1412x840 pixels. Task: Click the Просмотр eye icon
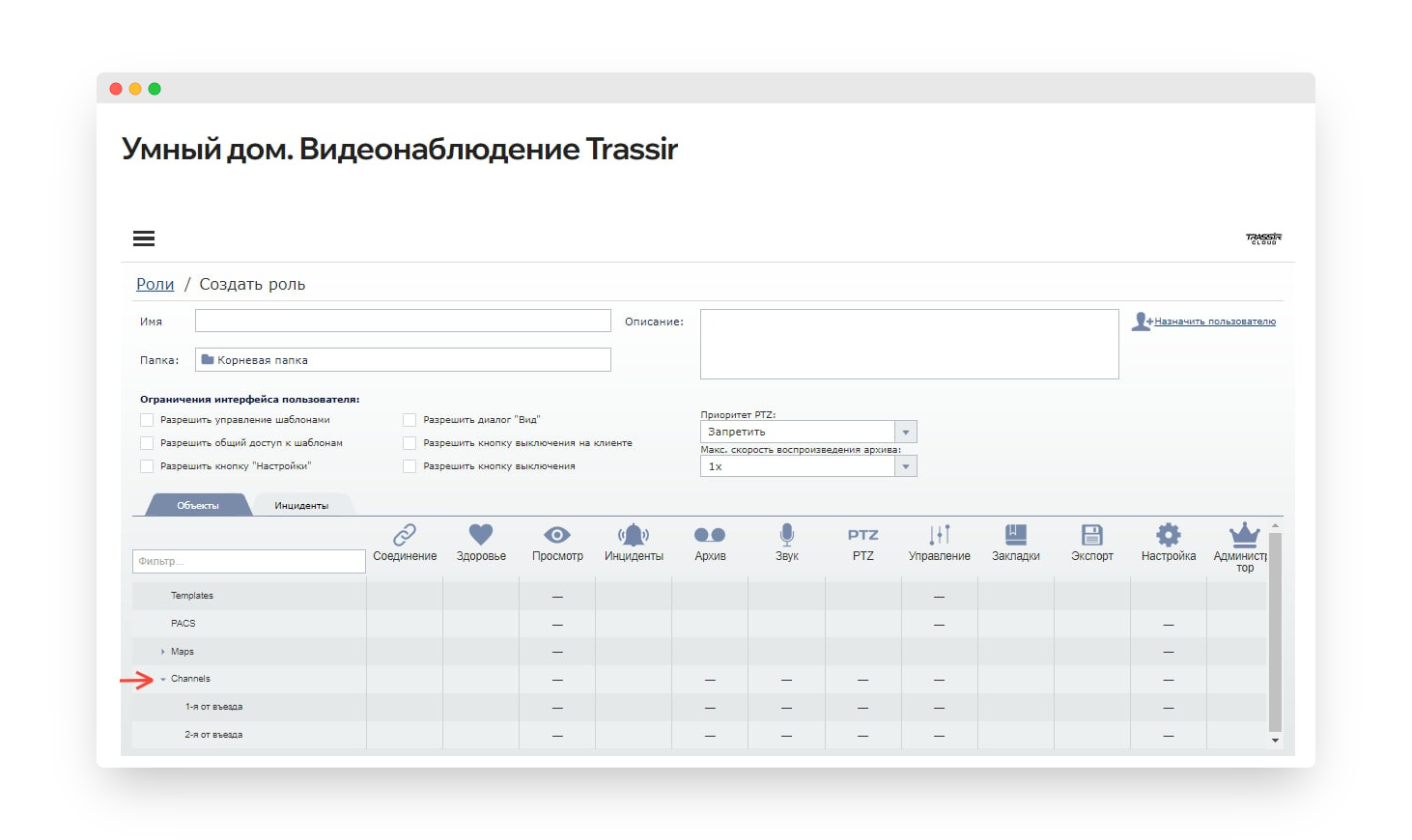point(557,535)
